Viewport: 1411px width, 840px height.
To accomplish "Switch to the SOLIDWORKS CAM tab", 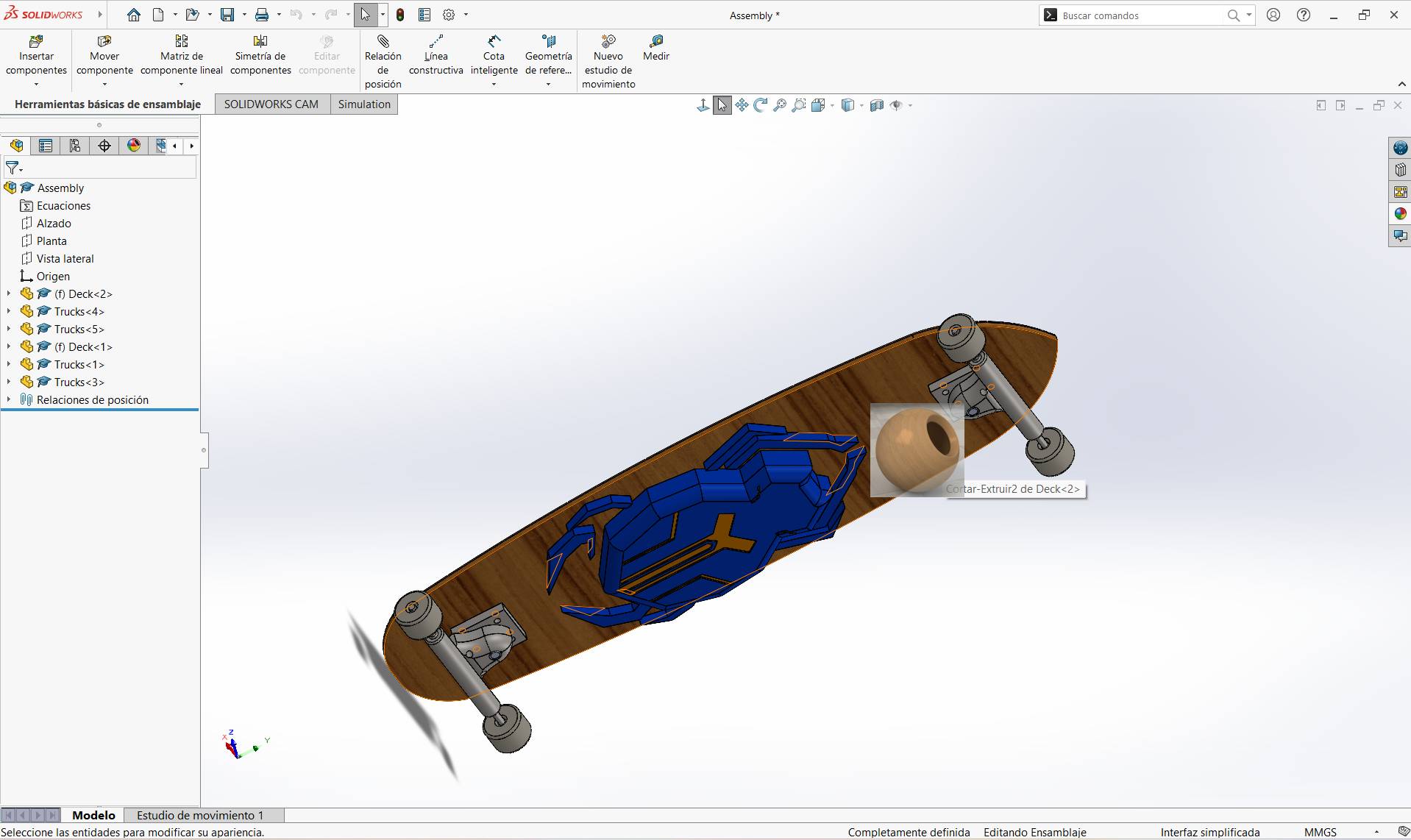I will [x=271, y=104].
